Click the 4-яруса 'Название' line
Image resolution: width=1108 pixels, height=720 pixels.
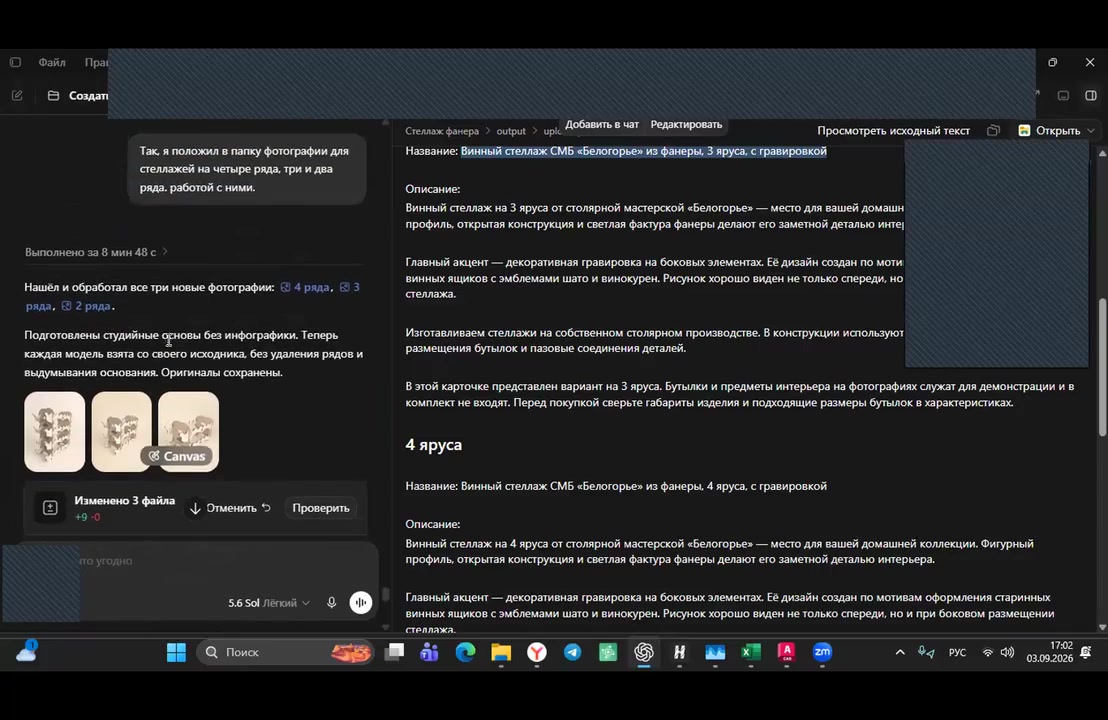pyautogui.click(x=615, y=486)
